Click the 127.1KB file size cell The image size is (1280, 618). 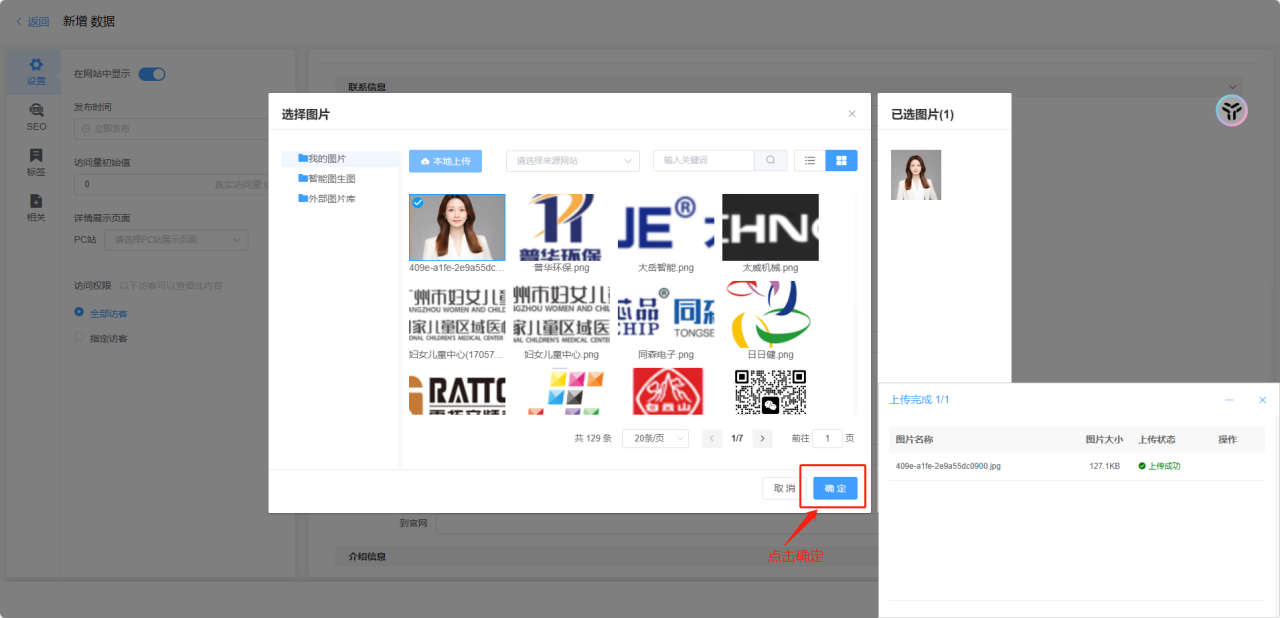[1104, 466]
